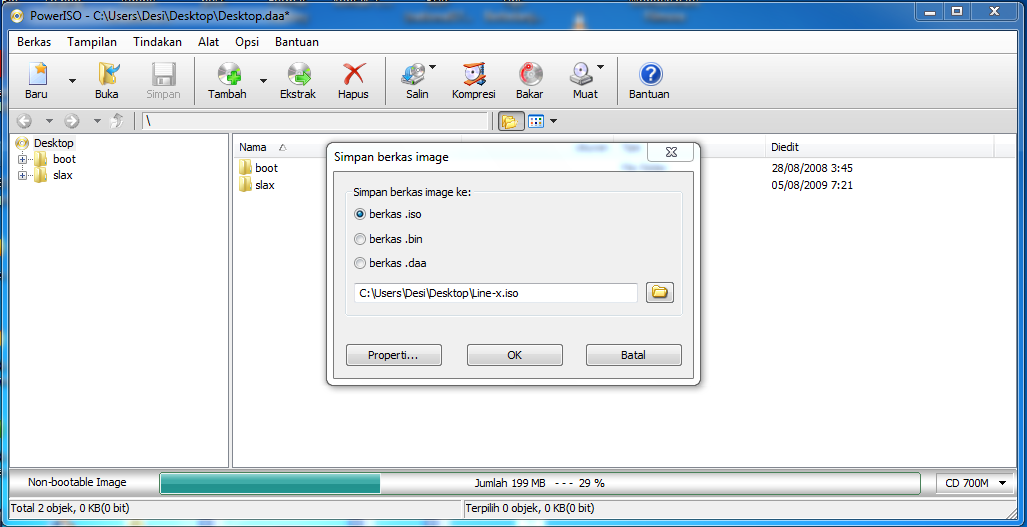This screenshot has height=527, width=1027.
Task: Open the Tampilan menu
Action: tap(92, 42)
